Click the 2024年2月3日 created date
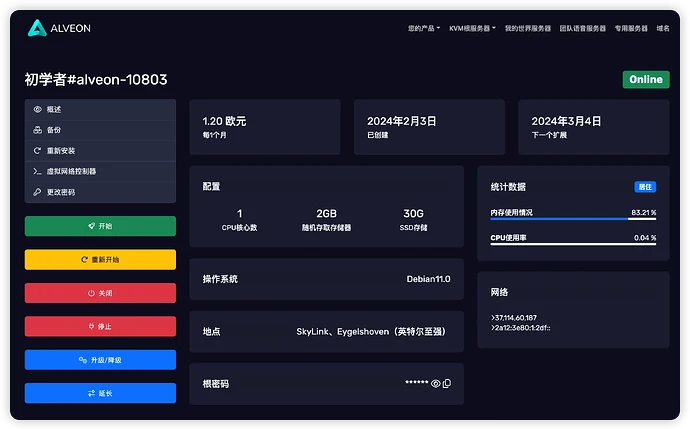Screen dimensions: 690x429 pos(401,121)
